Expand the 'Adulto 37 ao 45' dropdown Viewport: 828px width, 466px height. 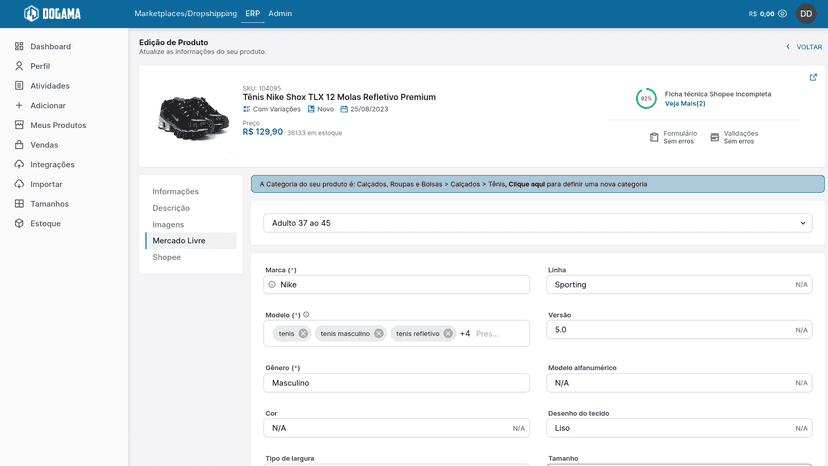coord(538,223)
